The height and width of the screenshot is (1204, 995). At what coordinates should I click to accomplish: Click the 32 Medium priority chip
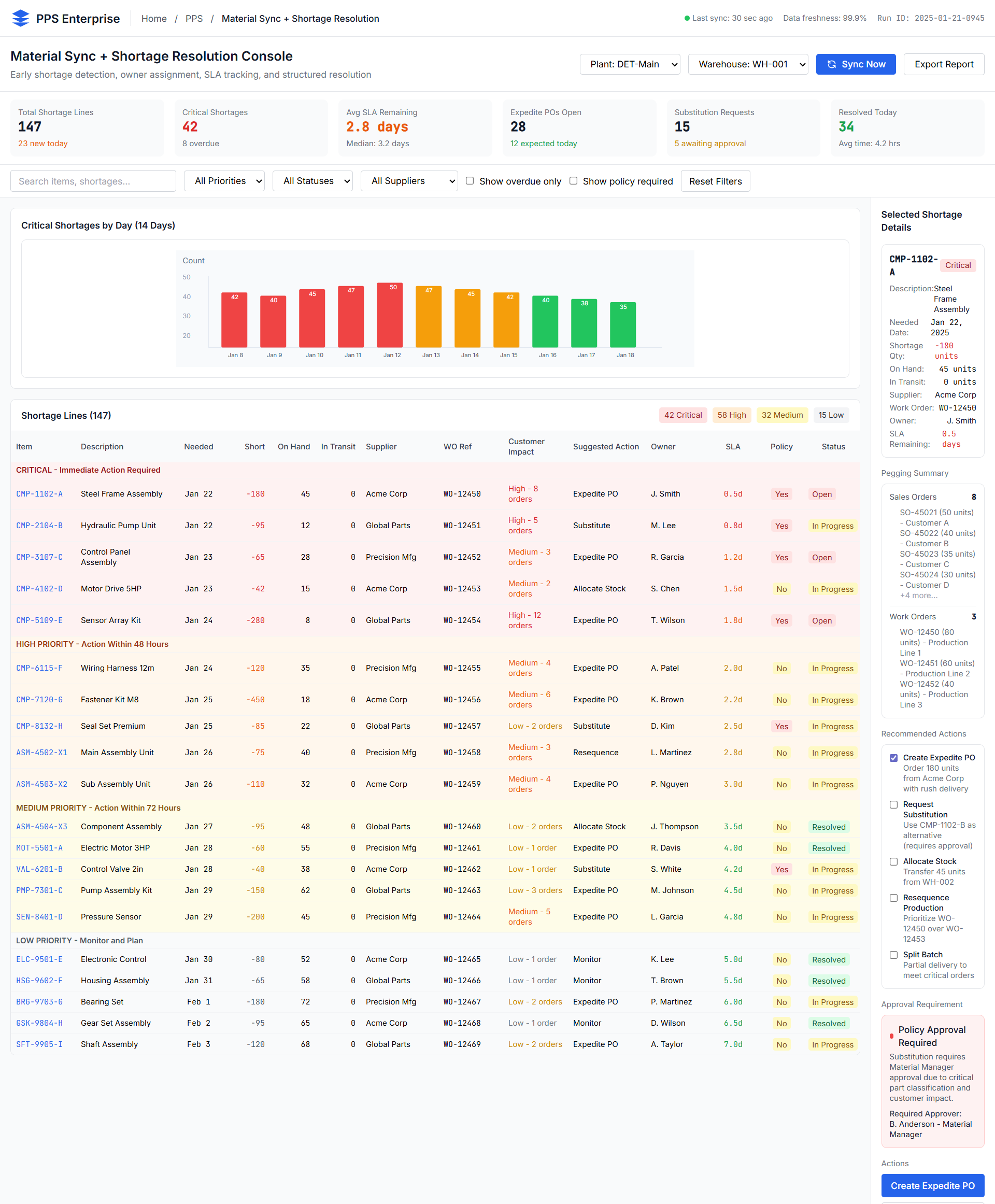point(782,415)
